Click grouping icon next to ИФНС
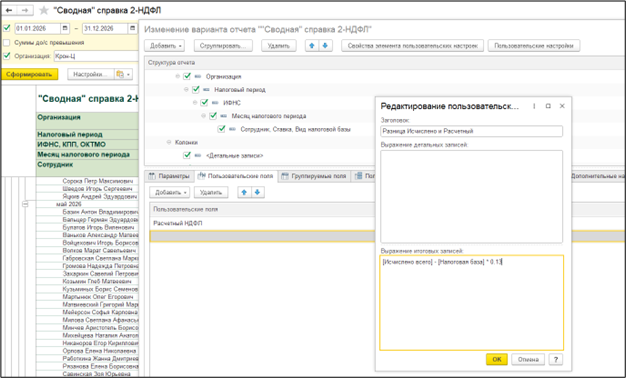626x378 pixels. point(215,103)
